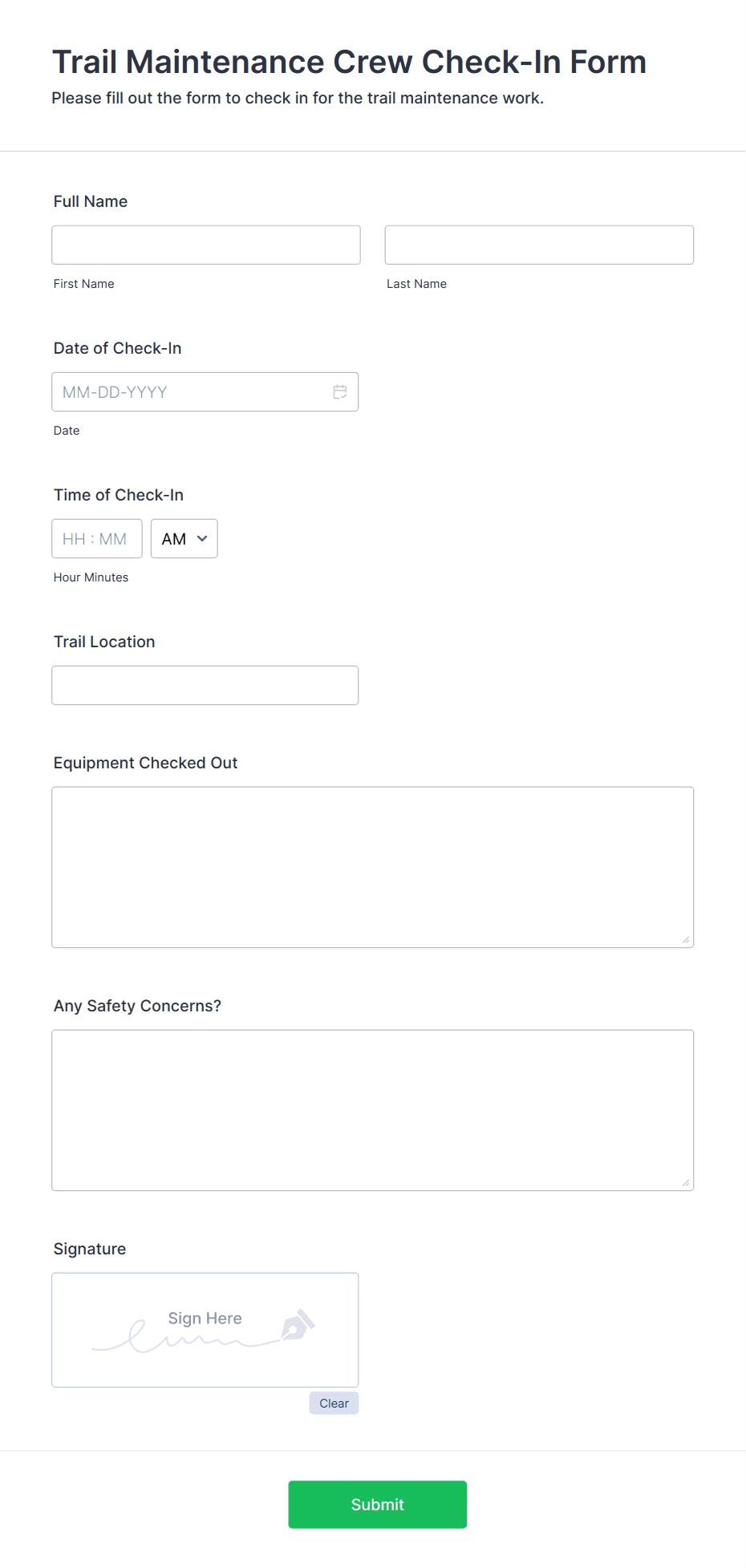Click inside Equipment Checked Out textarea
The image size is (746, 1568).
[x=373, y=868]
